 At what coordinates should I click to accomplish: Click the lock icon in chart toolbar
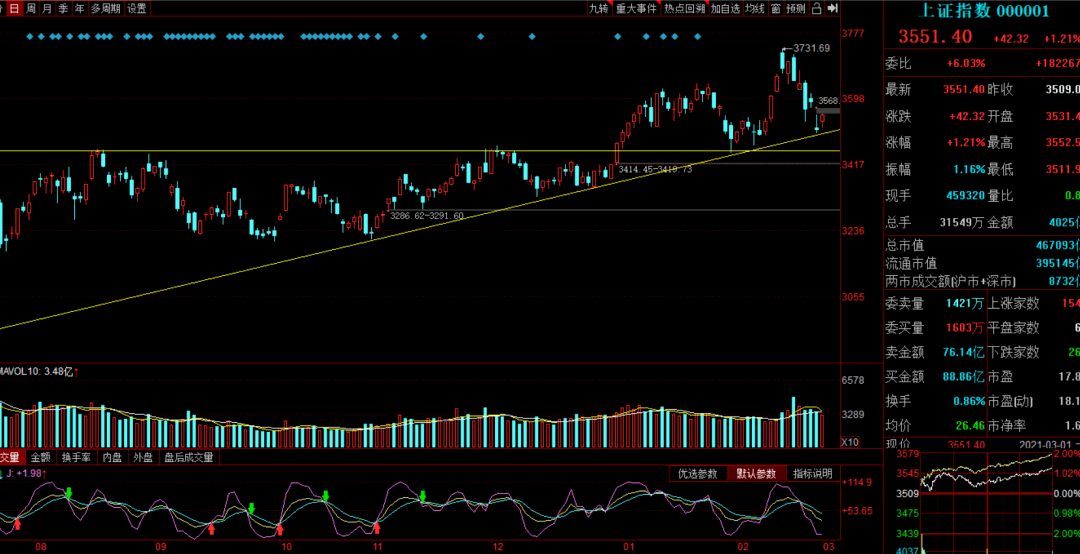pos(816,8)
